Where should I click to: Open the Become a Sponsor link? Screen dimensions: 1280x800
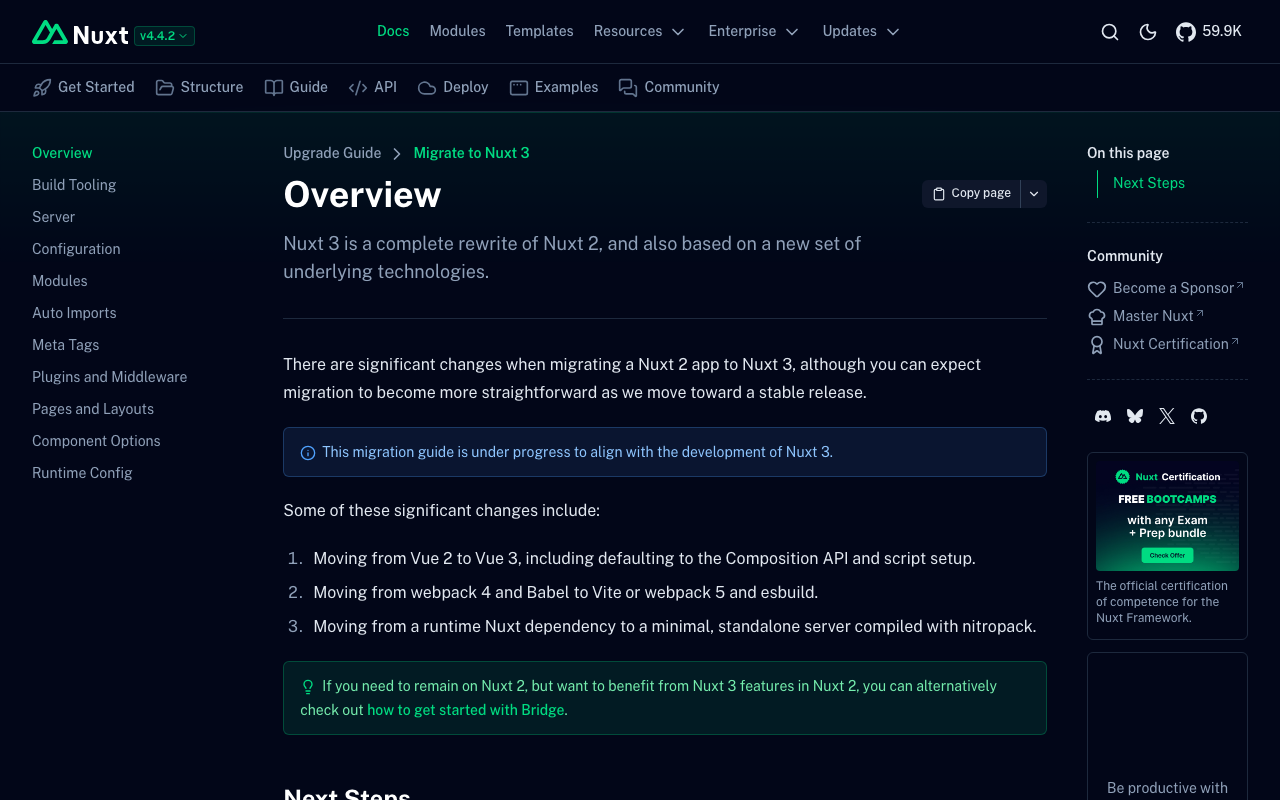[1173, 288]
